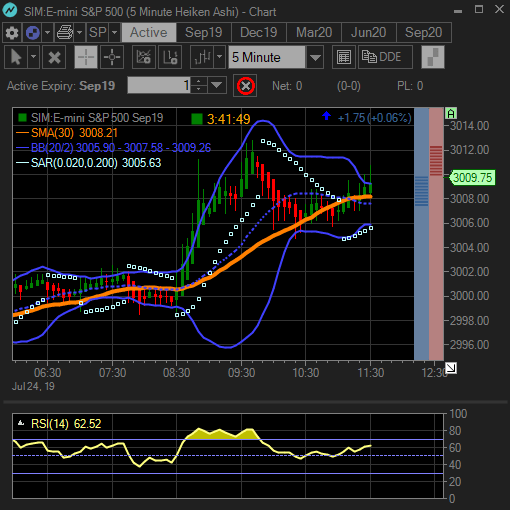
Task: Decrease quantity with the down stepper arrow
Action: (199, 90)
